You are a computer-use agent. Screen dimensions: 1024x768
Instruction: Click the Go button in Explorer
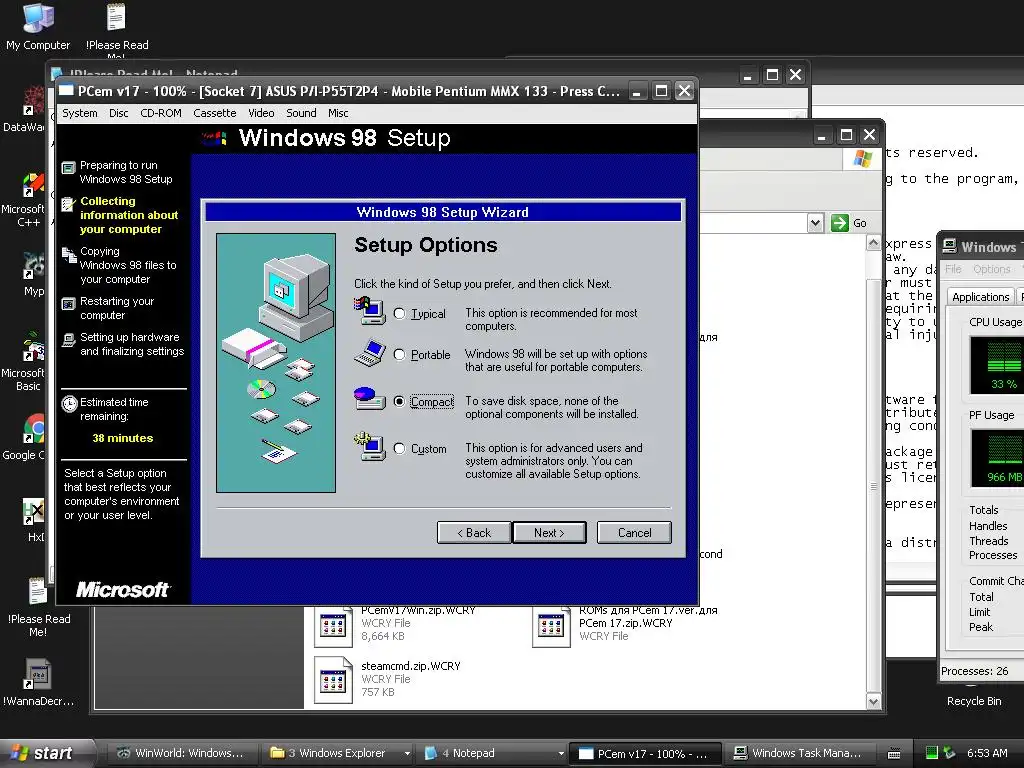tap(849, 223)
